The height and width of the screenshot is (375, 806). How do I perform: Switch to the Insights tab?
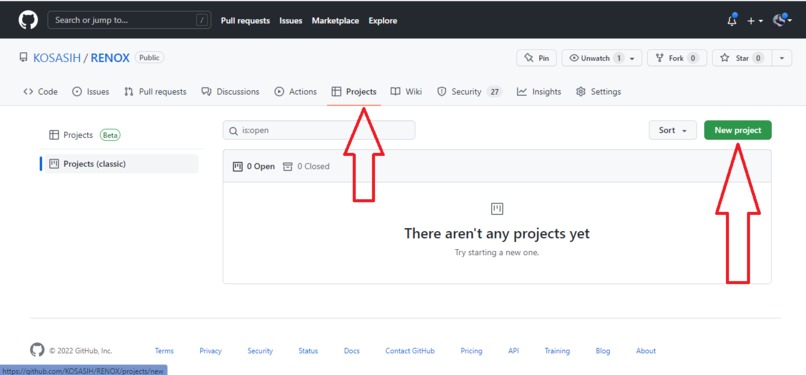coord(539,91)
